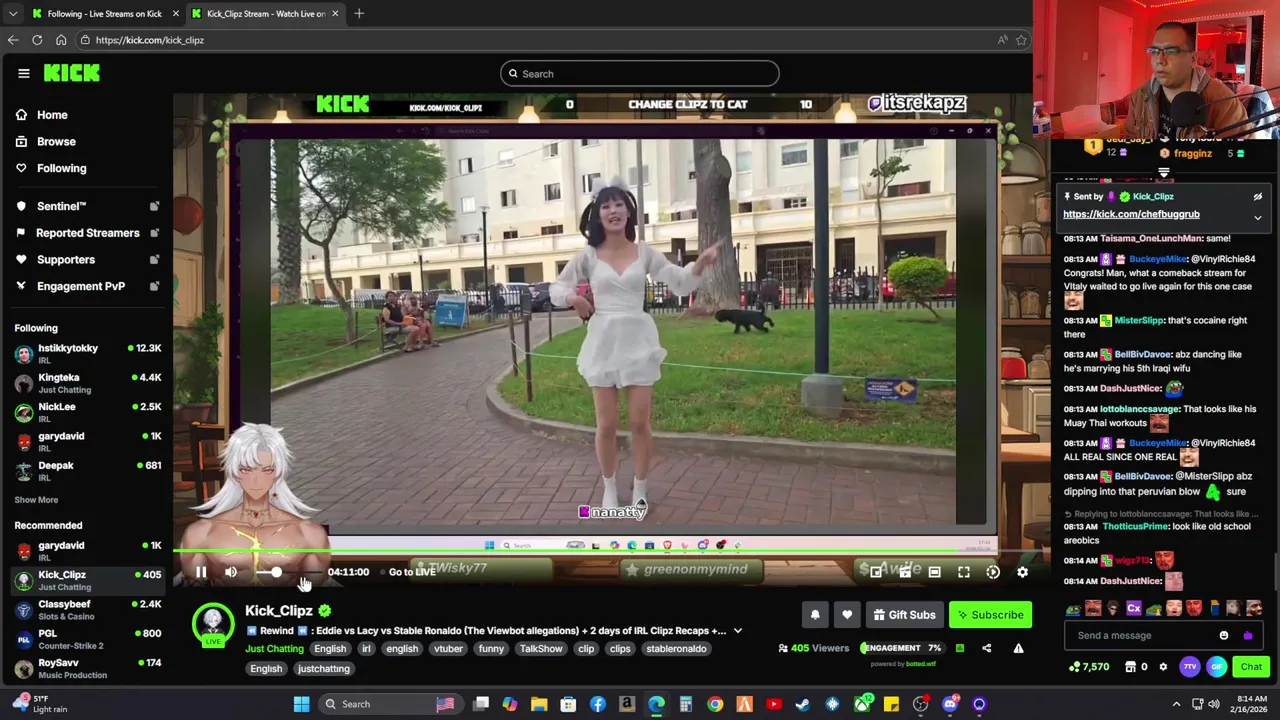Toggle notification bell for Kick_Clipz
Viewport: 1280px width, 720px height.
coord(815,615)
